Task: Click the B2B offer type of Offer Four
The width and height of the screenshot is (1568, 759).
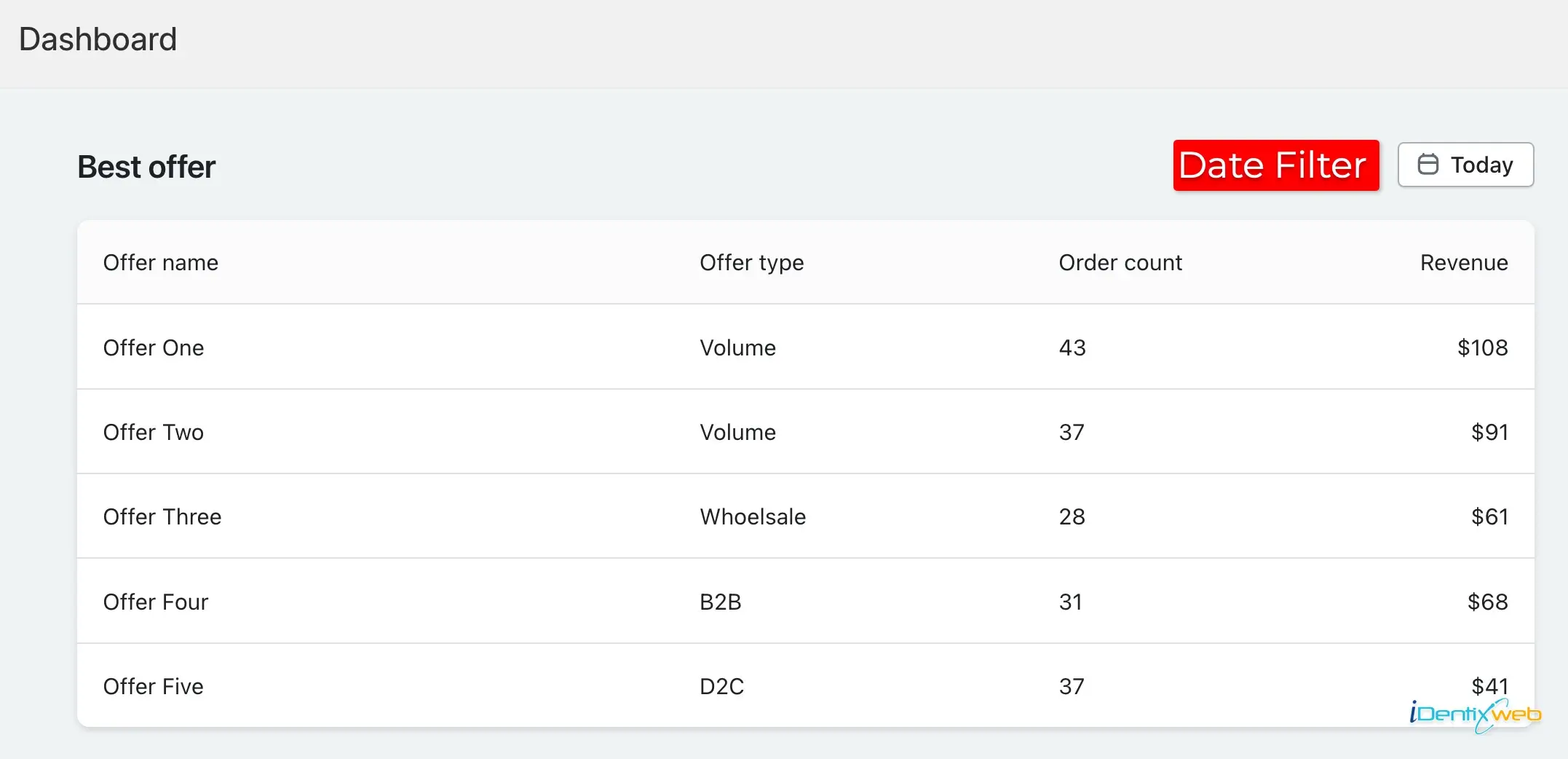Action: click(719, 601)
